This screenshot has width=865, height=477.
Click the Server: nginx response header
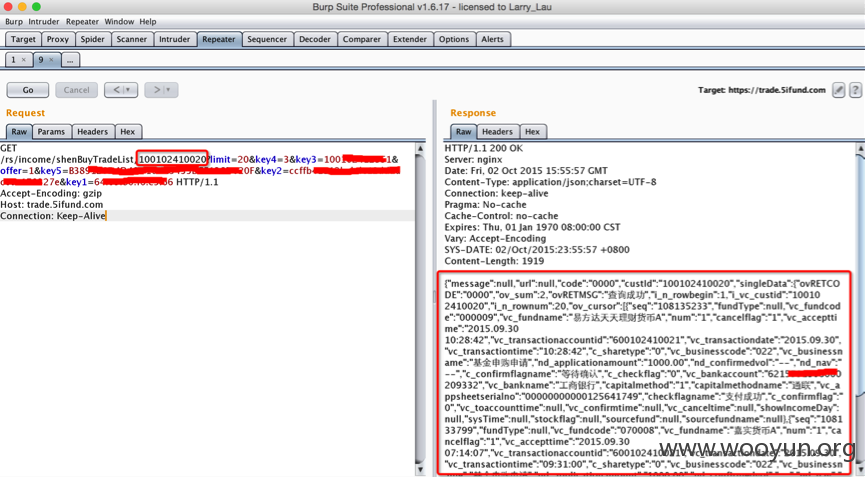[x=473, y=159]
